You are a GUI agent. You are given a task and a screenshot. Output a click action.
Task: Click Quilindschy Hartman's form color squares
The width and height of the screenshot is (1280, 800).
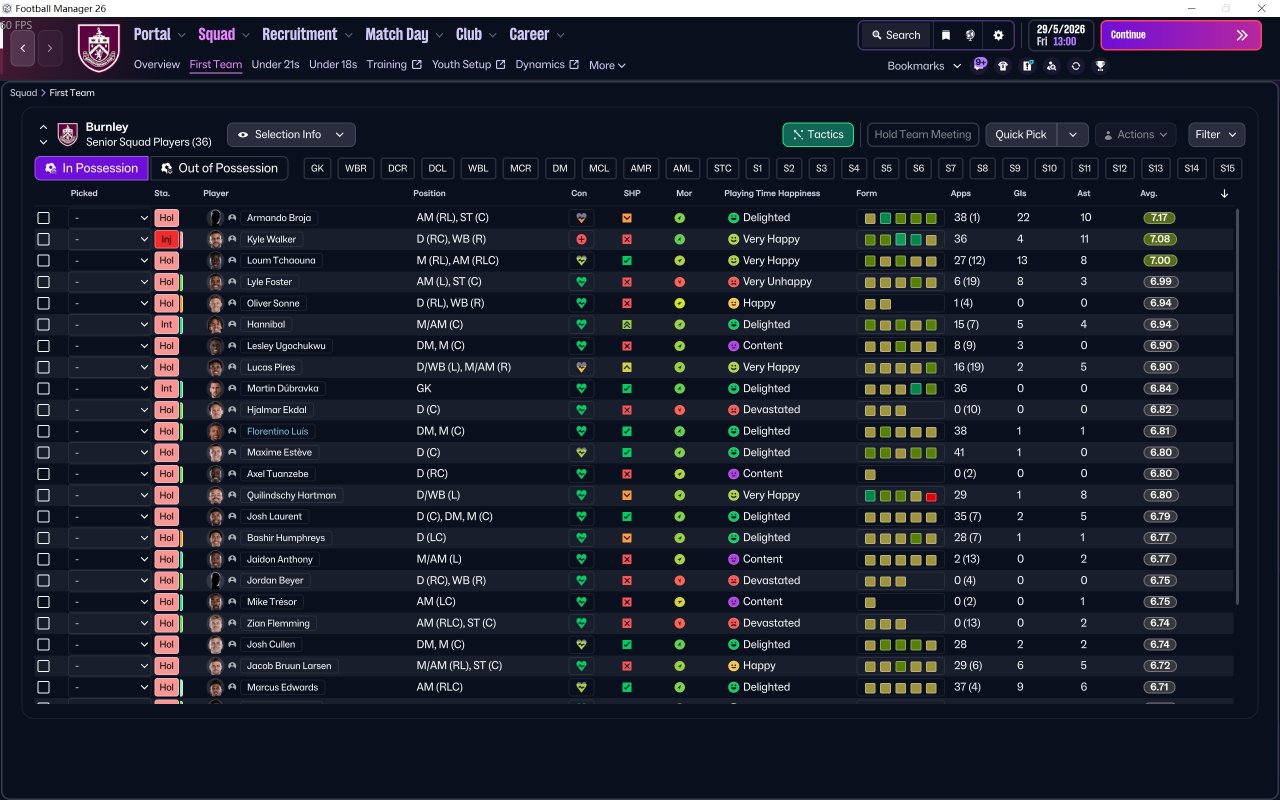click(x=900, y=495)
